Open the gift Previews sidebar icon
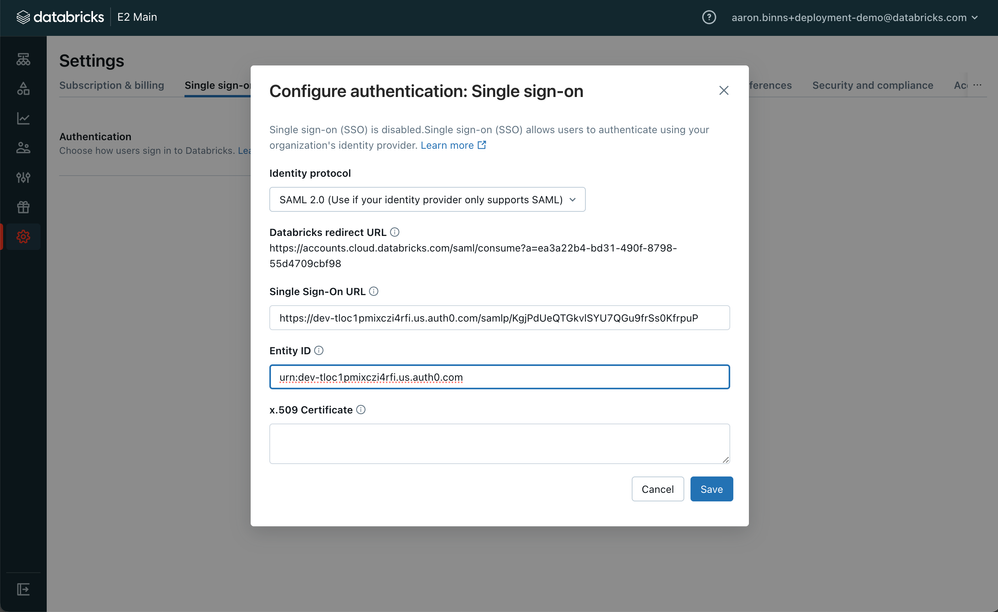The width and height of the screenshot is (998, 612). (x=23, y=207)
